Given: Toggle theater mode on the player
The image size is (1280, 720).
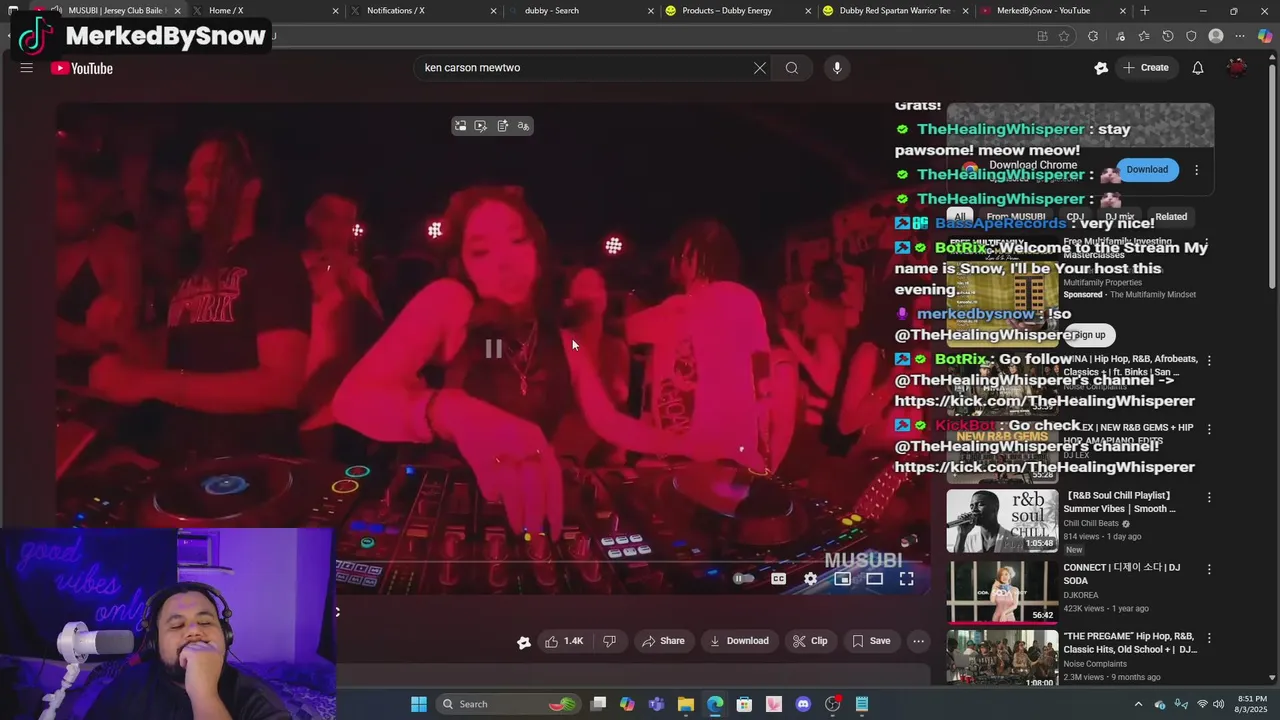Looking at the screenshot, I should (874, 579).
